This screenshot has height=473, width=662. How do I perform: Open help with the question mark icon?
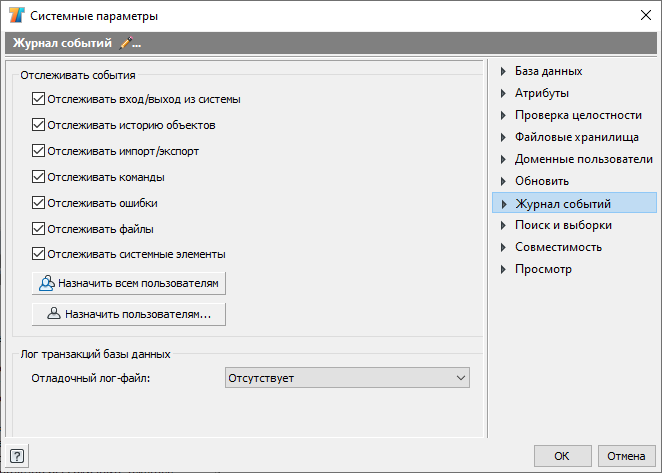pyautogui.click(x=17, y=456)
